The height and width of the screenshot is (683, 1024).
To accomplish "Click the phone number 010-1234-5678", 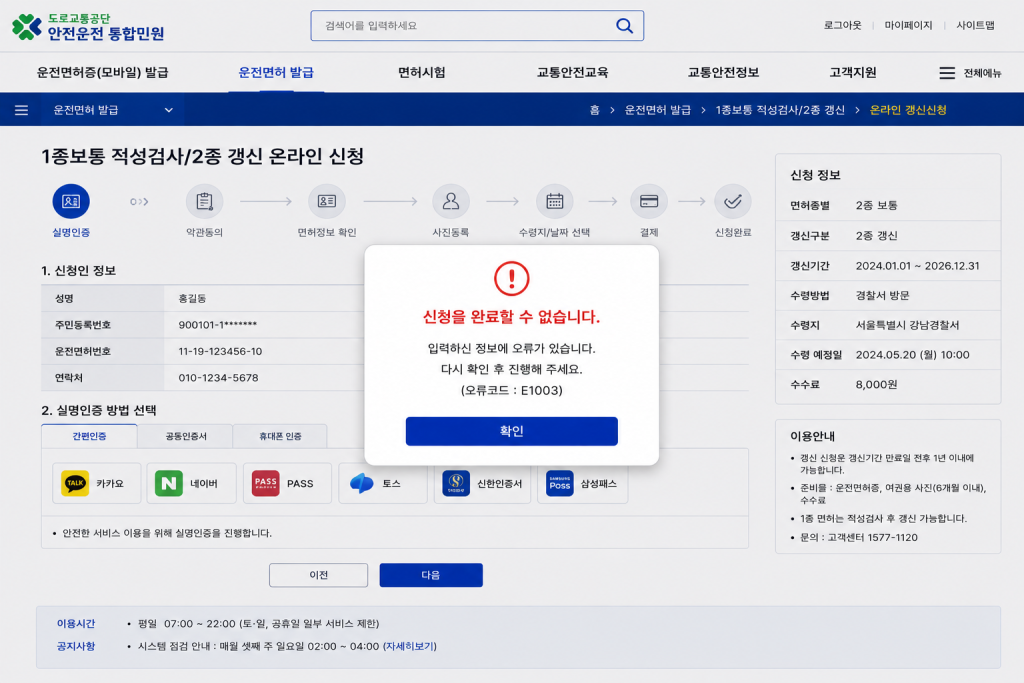I will click(x=218, y=377).
